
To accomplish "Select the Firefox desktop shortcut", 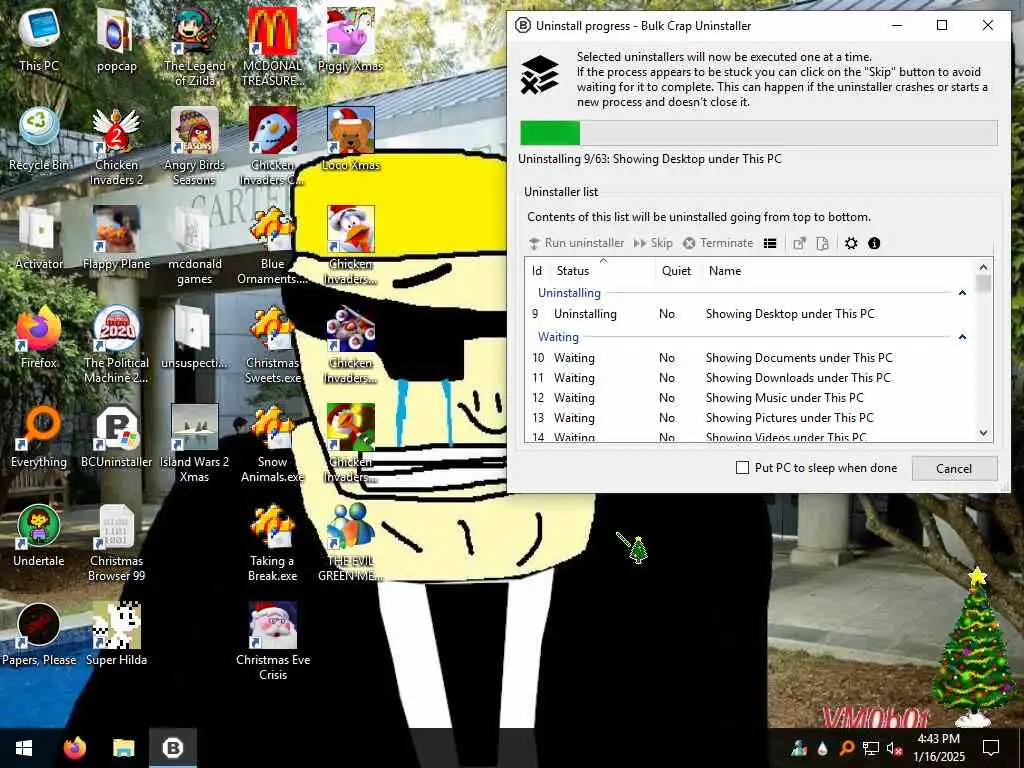I will point(39,337).
